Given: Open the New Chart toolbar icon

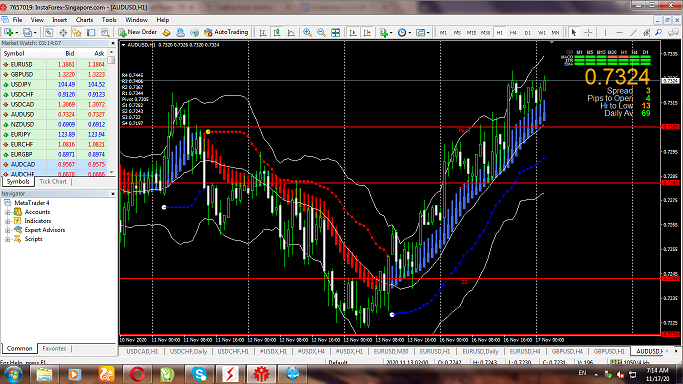Looking at the screenshot, I should click(8, 33).
